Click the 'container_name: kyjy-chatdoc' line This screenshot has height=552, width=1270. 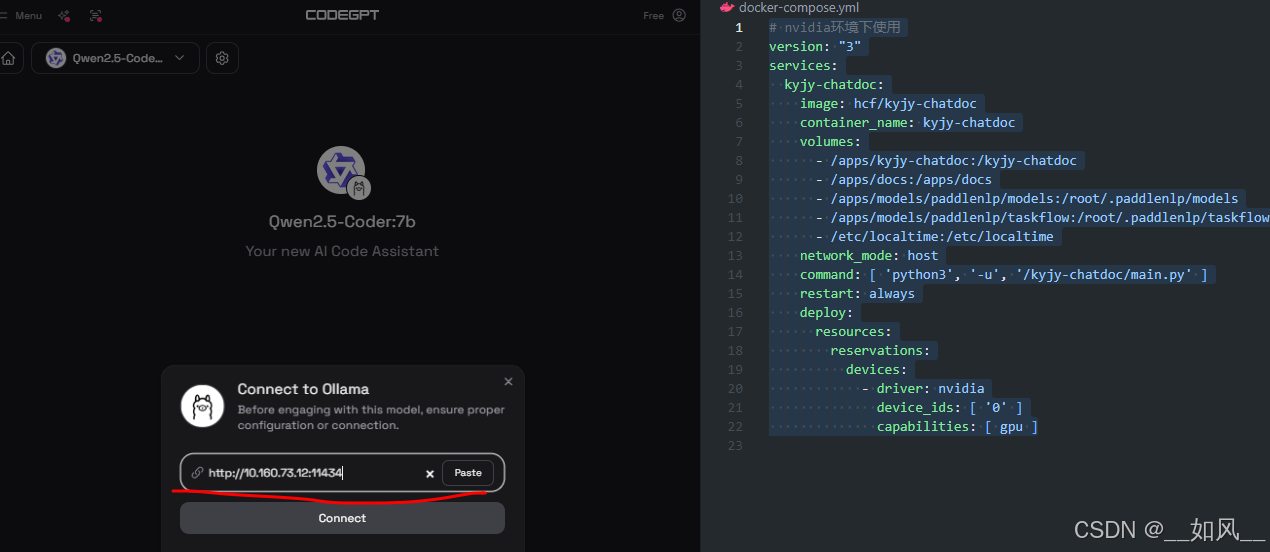pos(907,122)
